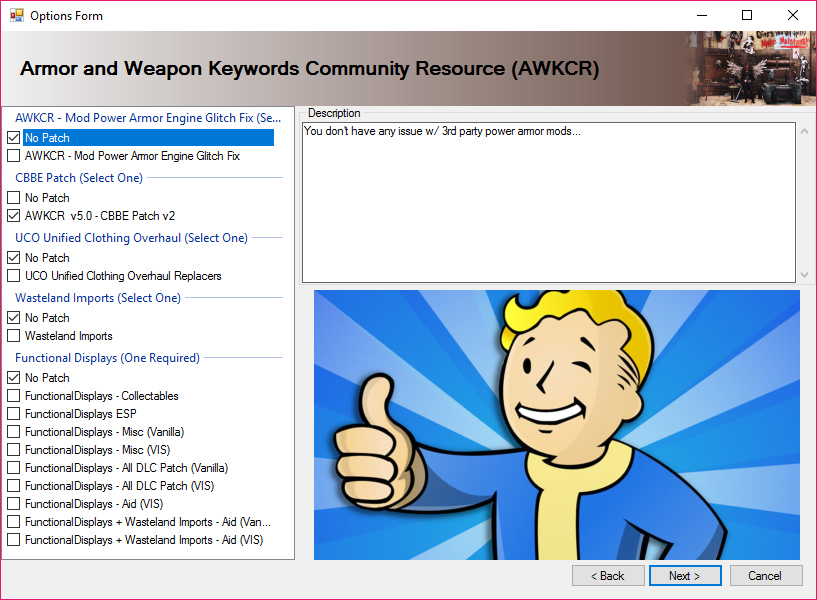817x600 pixels.
Task: Click the Wasteland Imports (Select One) header
Action: (98, 298)
